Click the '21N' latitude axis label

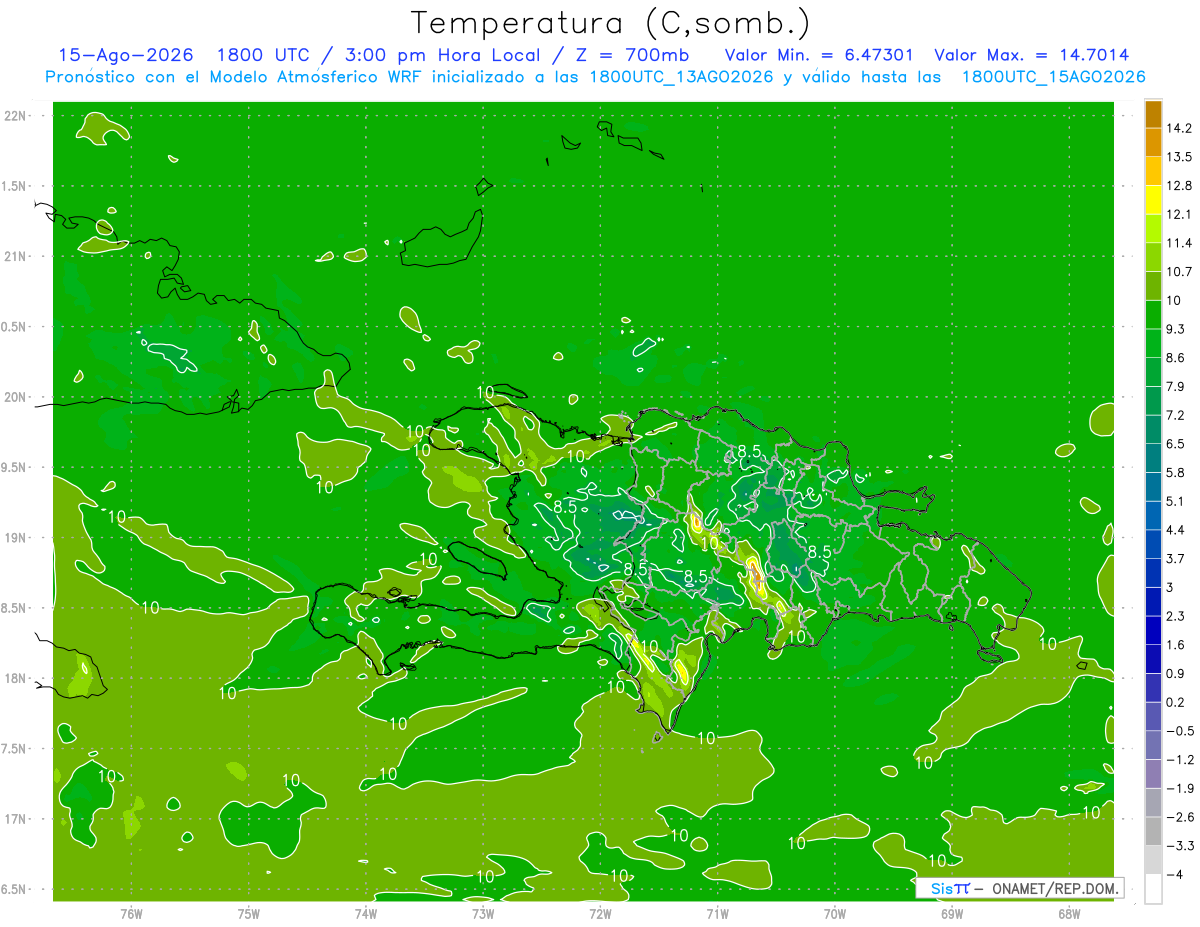(16, 256)
